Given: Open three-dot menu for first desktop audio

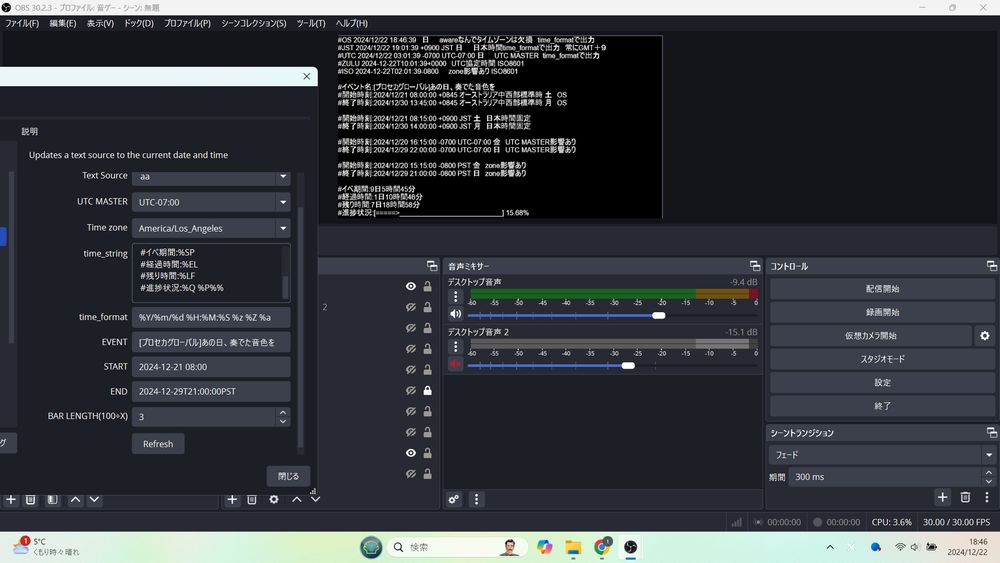Looking at the screenshot, I should tap(456, 297).
